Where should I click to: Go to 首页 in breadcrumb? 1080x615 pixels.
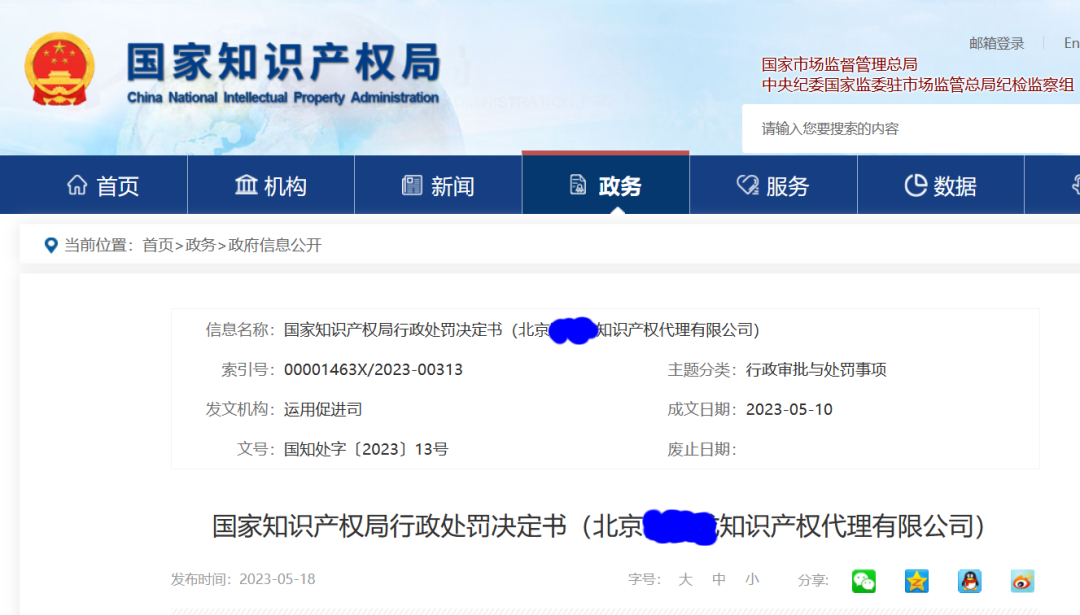point(158,245)
